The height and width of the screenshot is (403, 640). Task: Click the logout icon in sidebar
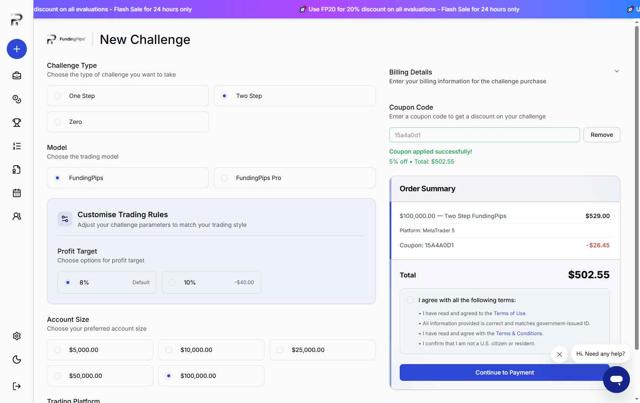17,386
